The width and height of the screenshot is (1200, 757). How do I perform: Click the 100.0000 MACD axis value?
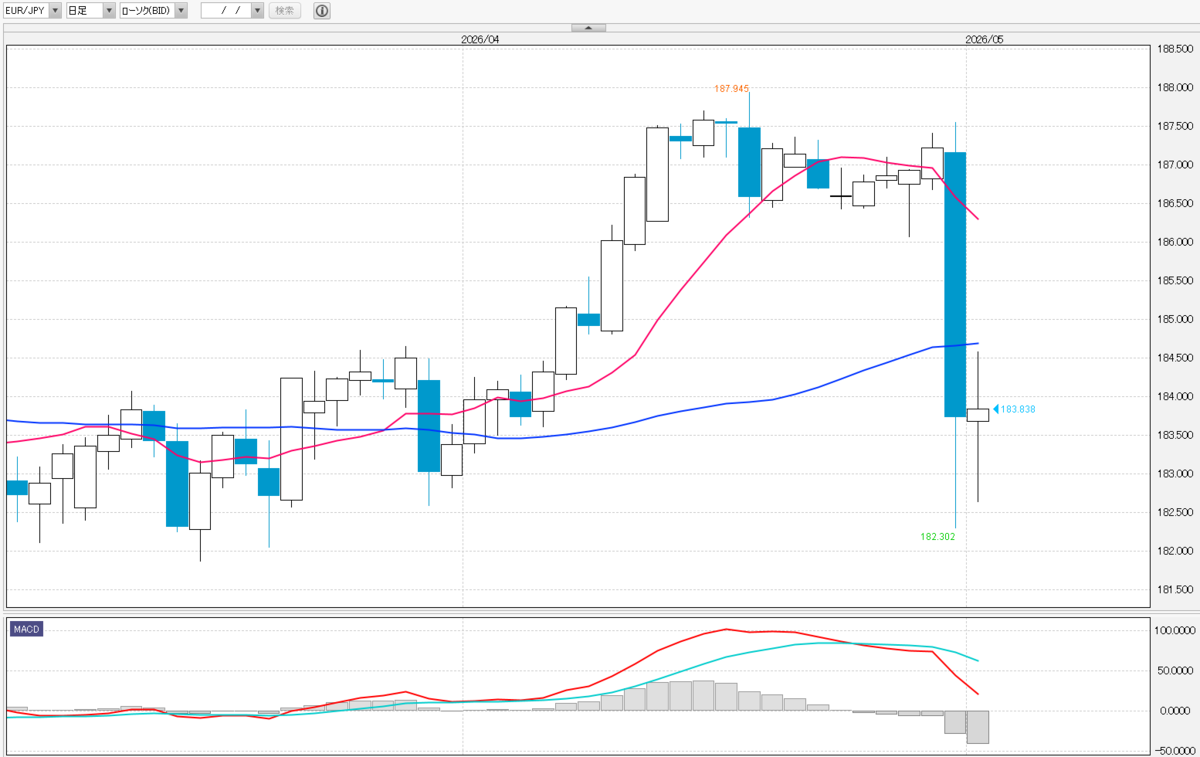click(x=1174, y=631)
